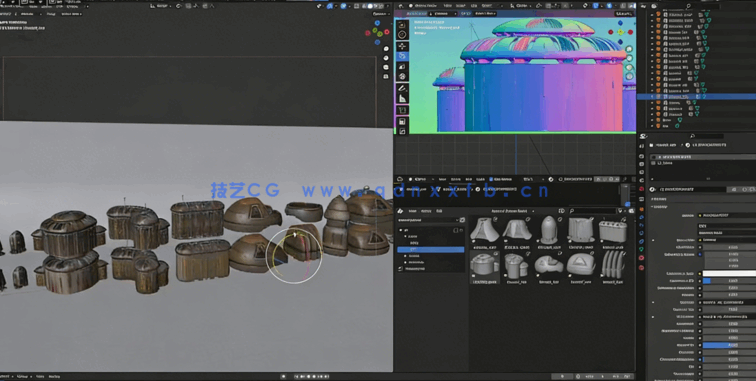756x381 pixels.
Task: Select the Move tool in the normal-map viewport toolbar
Action: [x=402, y=46]
